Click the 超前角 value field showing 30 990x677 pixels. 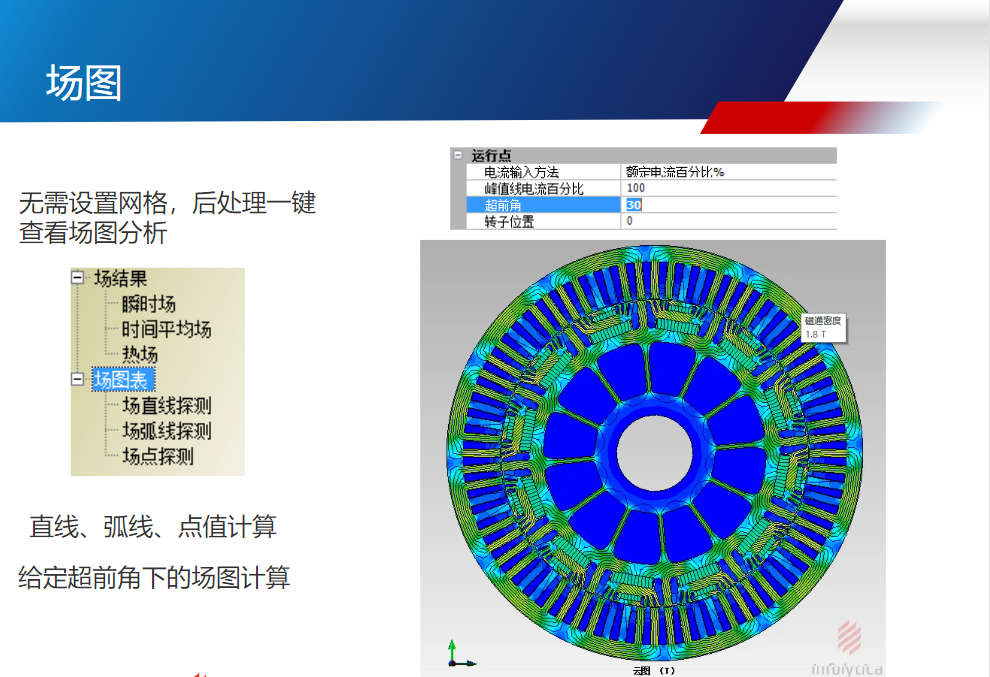point(634,205)
